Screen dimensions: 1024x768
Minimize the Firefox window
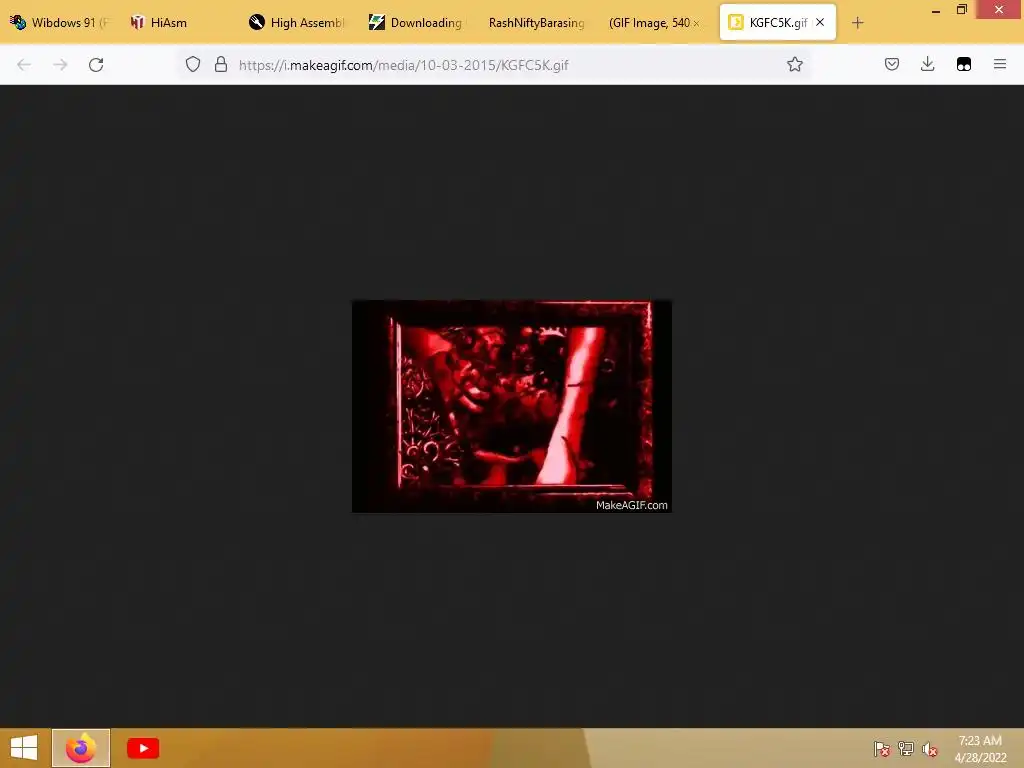click(936, 10)
